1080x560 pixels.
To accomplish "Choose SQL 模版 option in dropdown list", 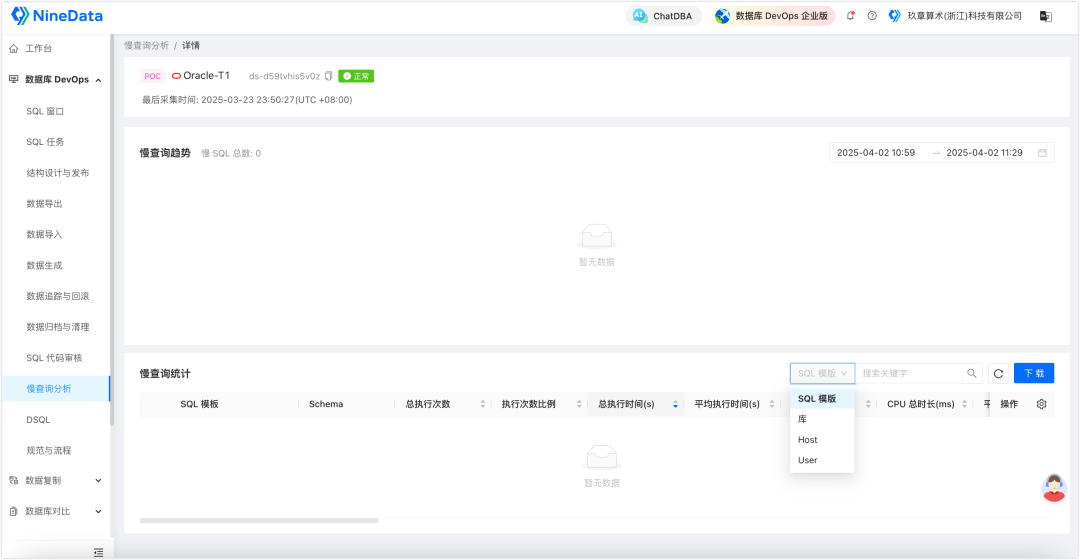I will click(822, 399).
